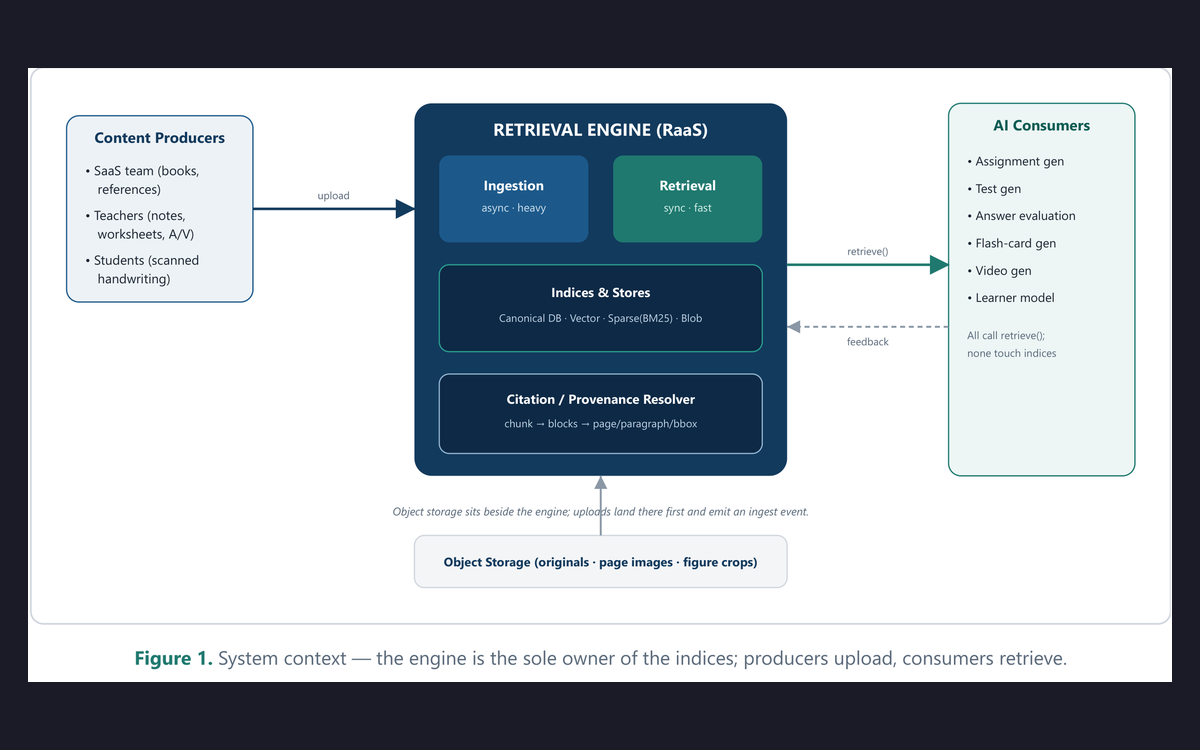Select the Students (scanned handwriting) bullet
1200x750 pixels.
(x=142, y=269)
